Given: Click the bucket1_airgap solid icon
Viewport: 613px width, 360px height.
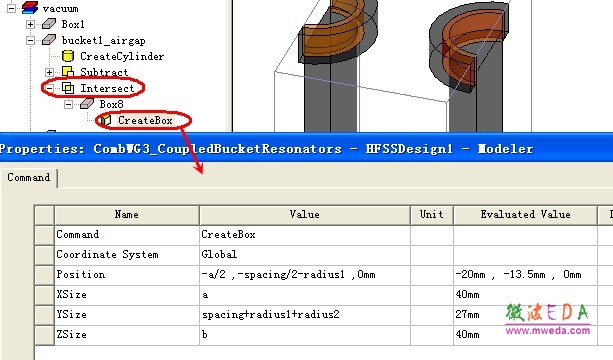Looking at the screenshot, I should tap(49, 40).
